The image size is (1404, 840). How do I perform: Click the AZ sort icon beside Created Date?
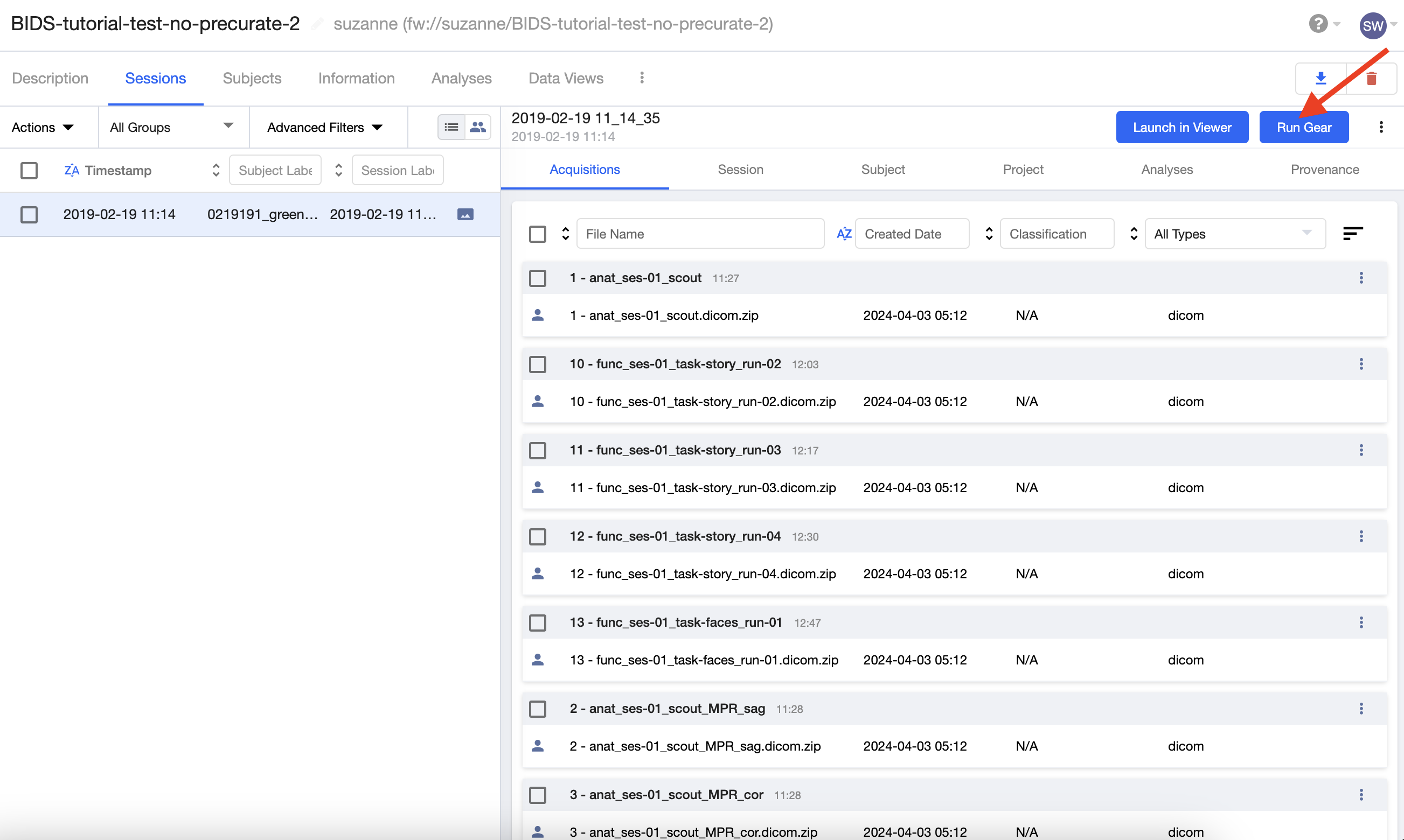844,233
